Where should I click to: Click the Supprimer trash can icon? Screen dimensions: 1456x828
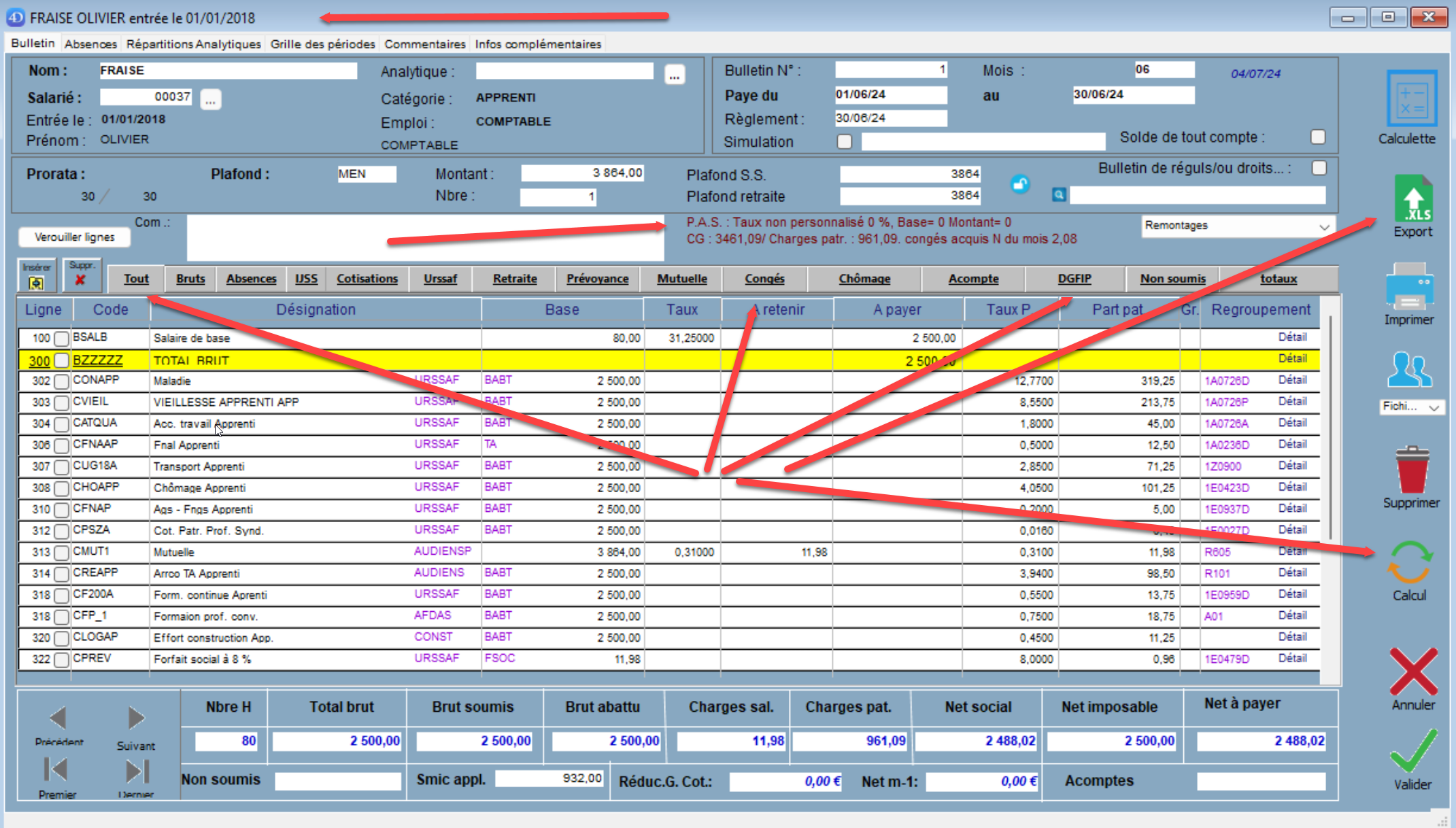(1412, 470)
